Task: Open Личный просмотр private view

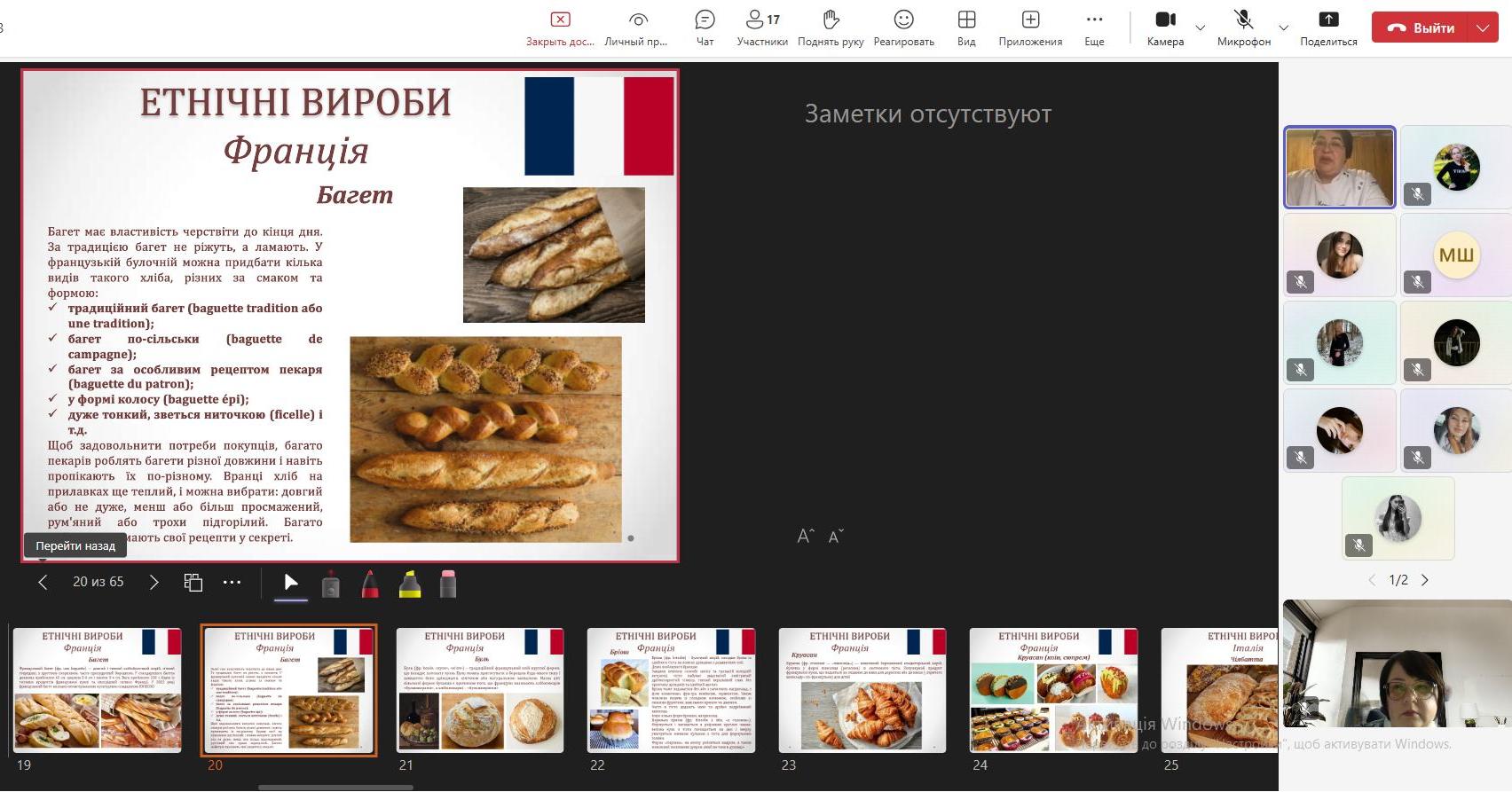Action: [636, 28]
